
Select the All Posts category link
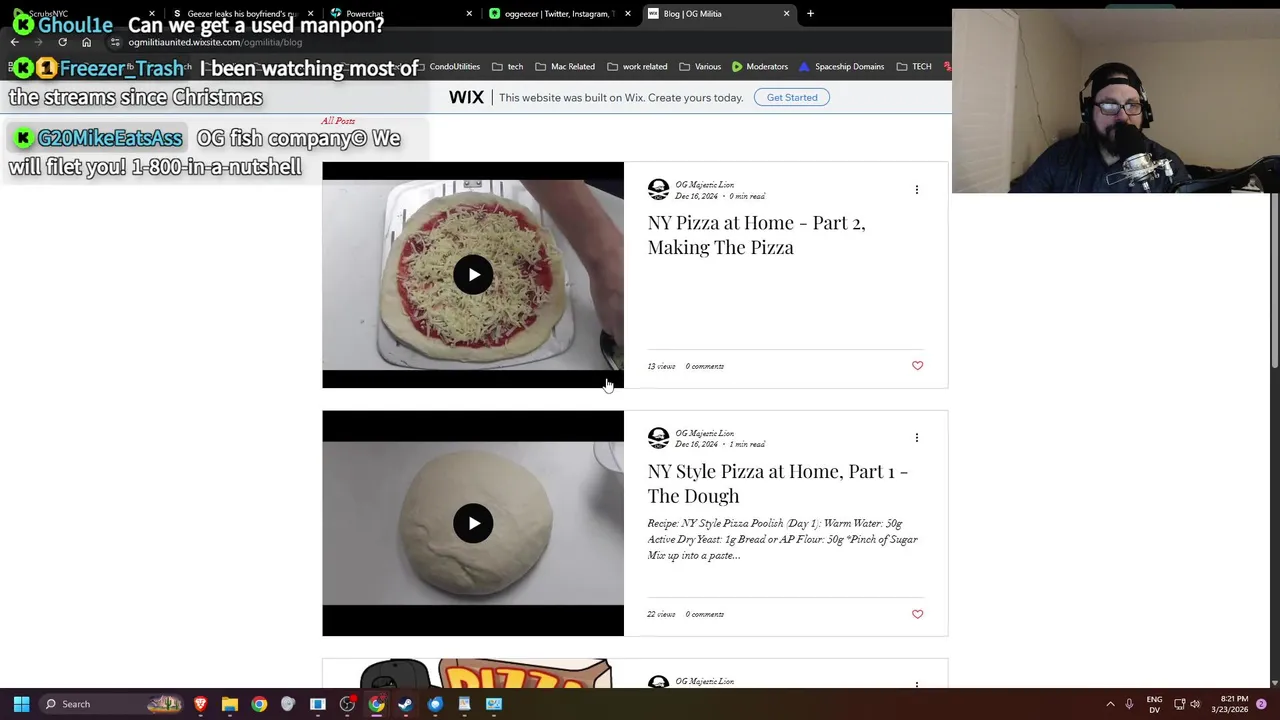(x=338, y=121)
